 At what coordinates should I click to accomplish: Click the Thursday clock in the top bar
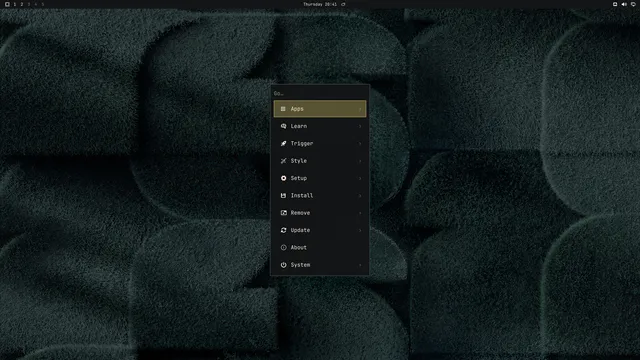(320, 4)
